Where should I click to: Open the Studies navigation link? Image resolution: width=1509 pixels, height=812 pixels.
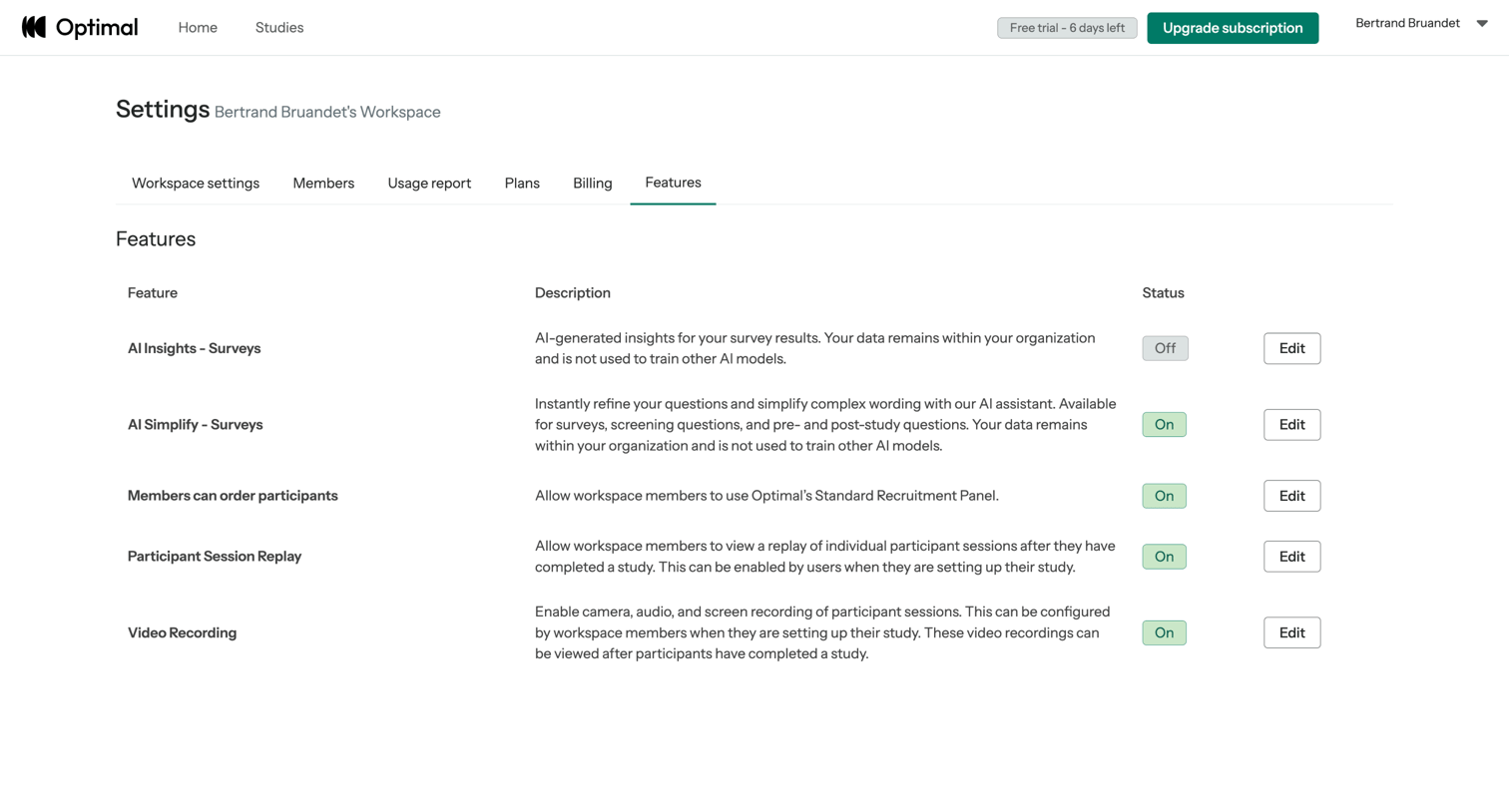(x=279, y=27)
